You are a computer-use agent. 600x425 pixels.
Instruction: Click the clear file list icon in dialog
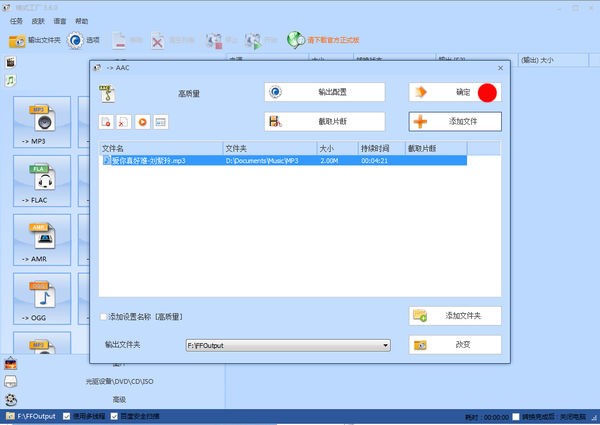[124, 122]
